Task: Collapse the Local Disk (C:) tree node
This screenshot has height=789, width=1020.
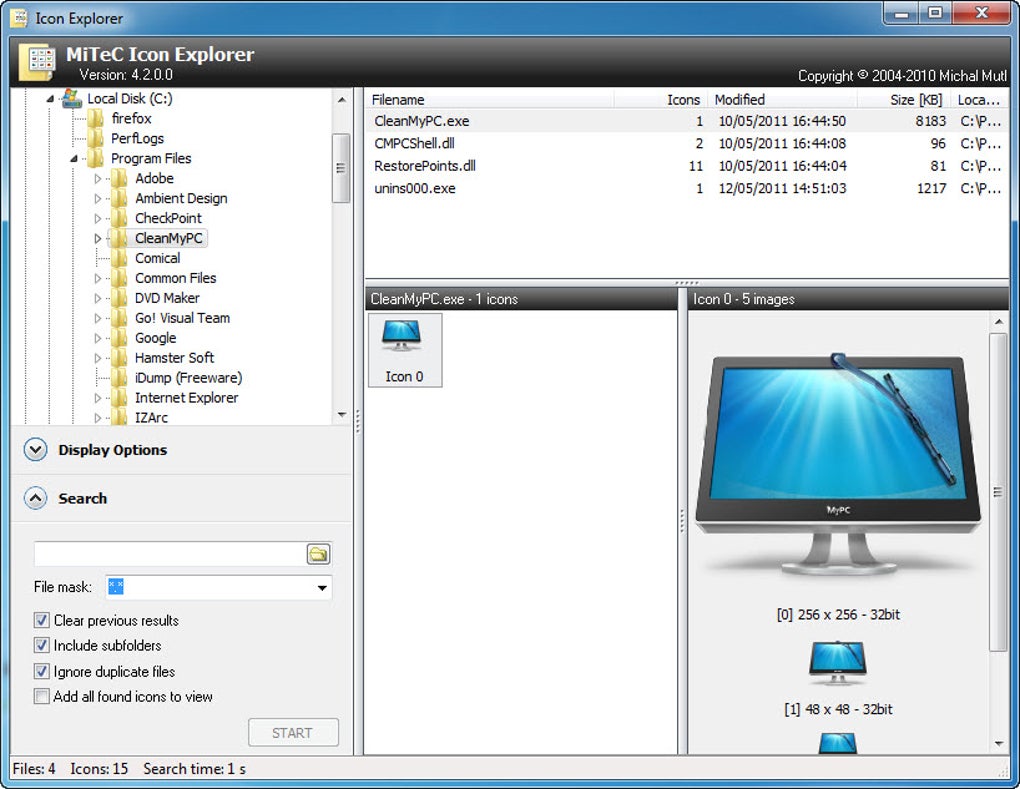Action: tap(50, 100)
